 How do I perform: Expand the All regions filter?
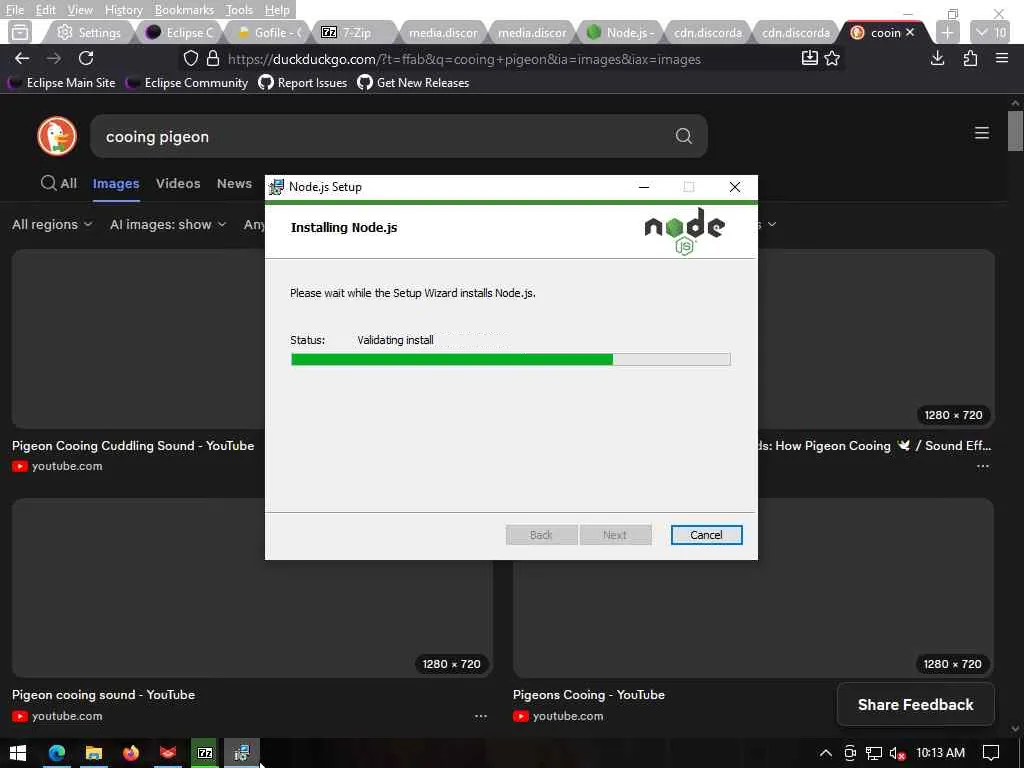(x=52, y=225)
